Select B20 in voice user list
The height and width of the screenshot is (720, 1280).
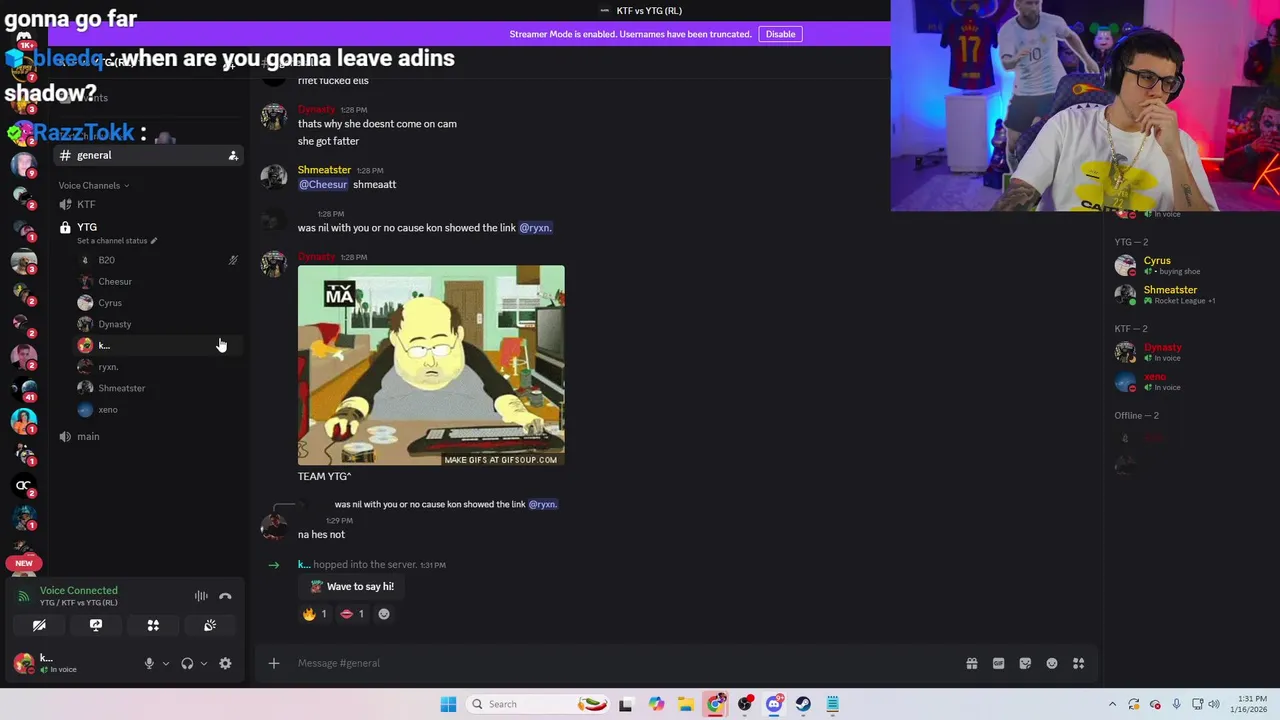tap(158, 260)
